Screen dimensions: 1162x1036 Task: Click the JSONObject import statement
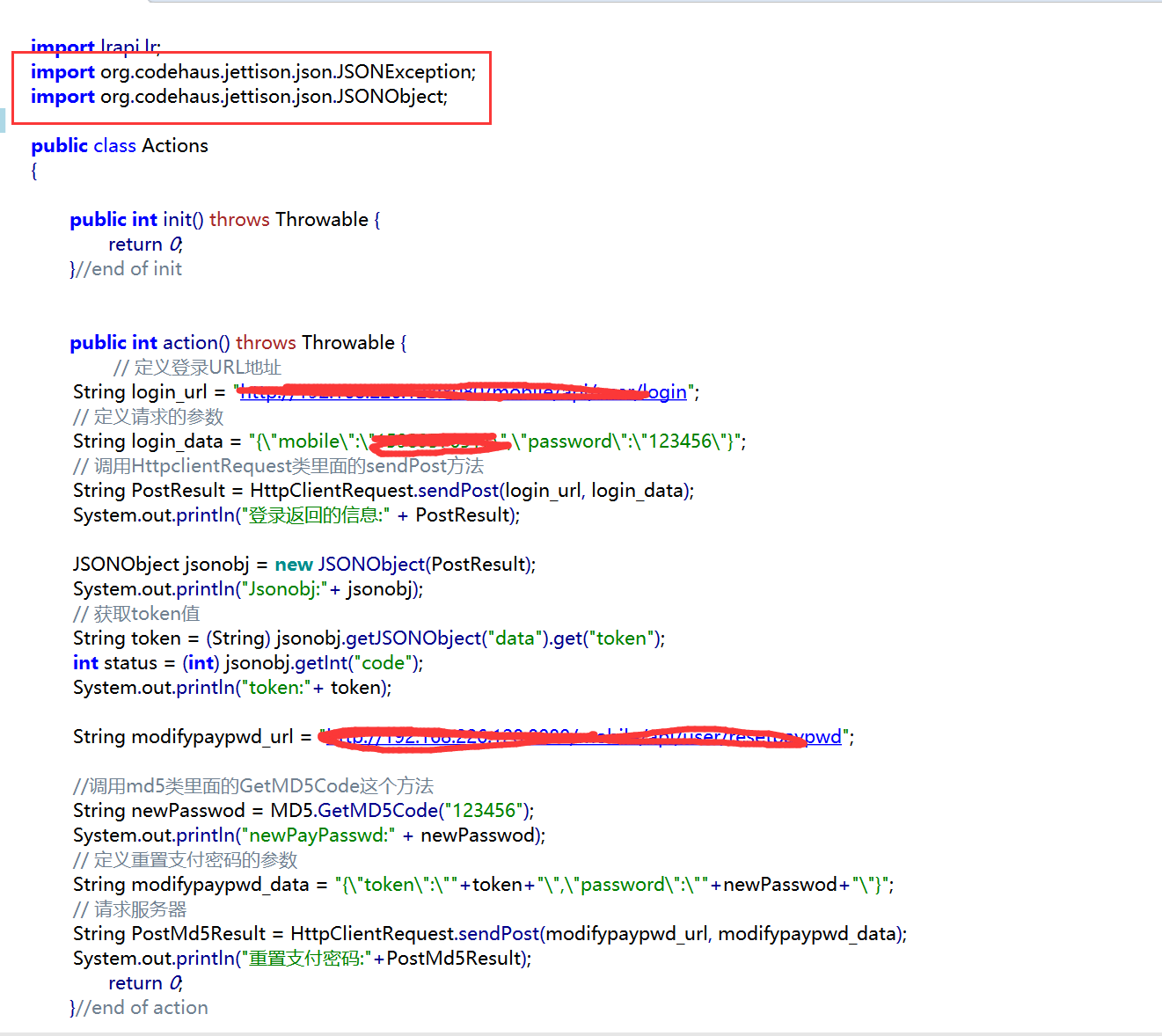pyautogui.click(x=239, y=97)
